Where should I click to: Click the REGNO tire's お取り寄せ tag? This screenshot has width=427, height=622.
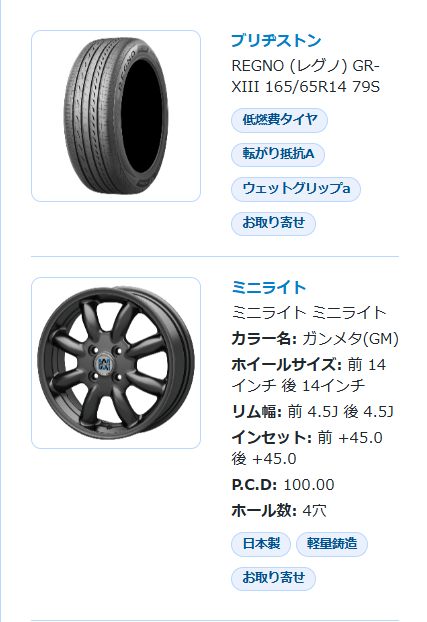(x=273, y=223)
